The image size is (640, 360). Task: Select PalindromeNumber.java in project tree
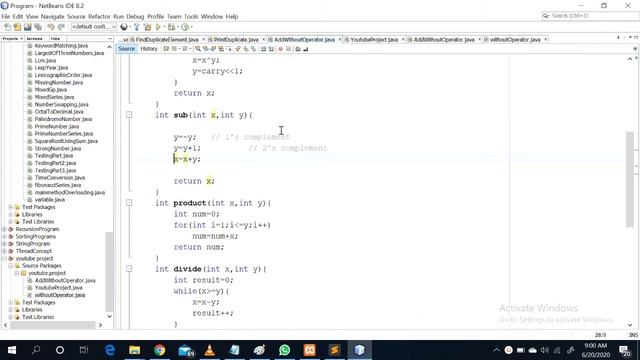click(x=63, y=119)
